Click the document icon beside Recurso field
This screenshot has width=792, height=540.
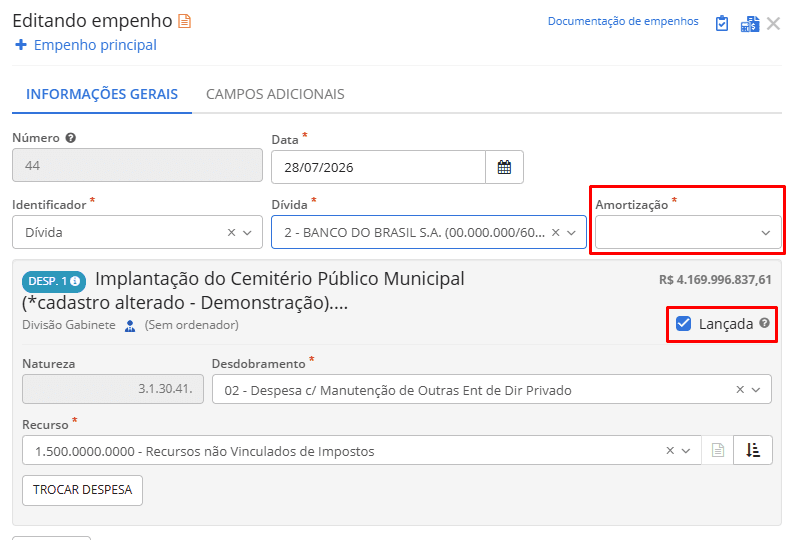(x=718, y=450)
